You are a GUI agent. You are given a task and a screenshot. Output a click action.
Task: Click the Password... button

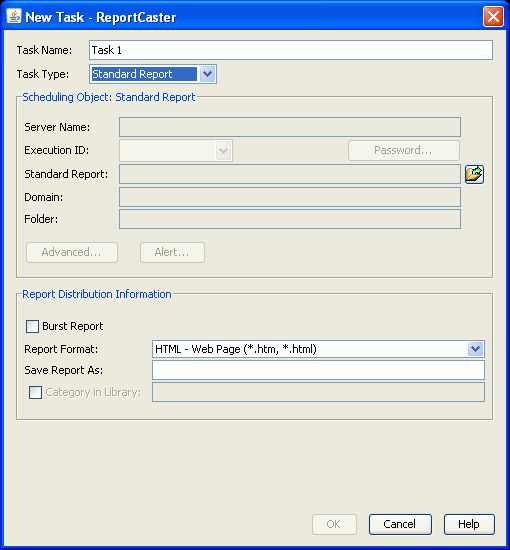[x=404, y=150]
